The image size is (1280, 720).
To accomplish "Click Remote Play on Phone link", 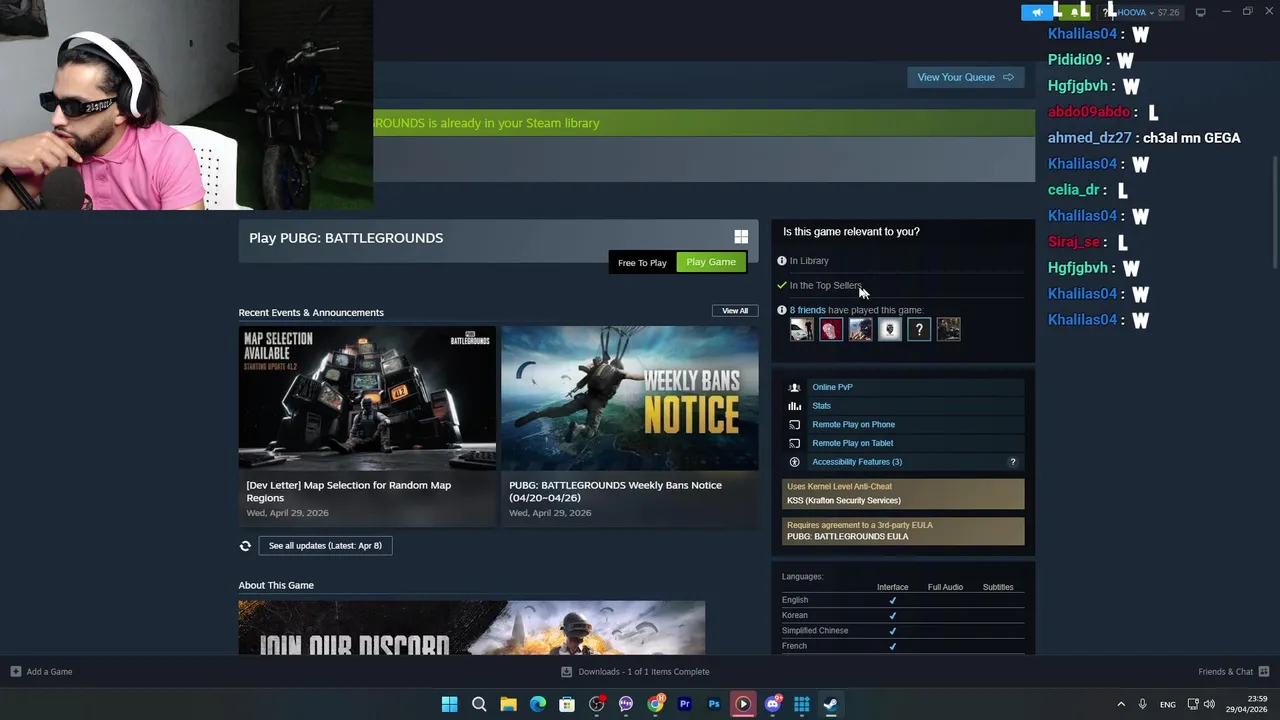I will (853, 425).
